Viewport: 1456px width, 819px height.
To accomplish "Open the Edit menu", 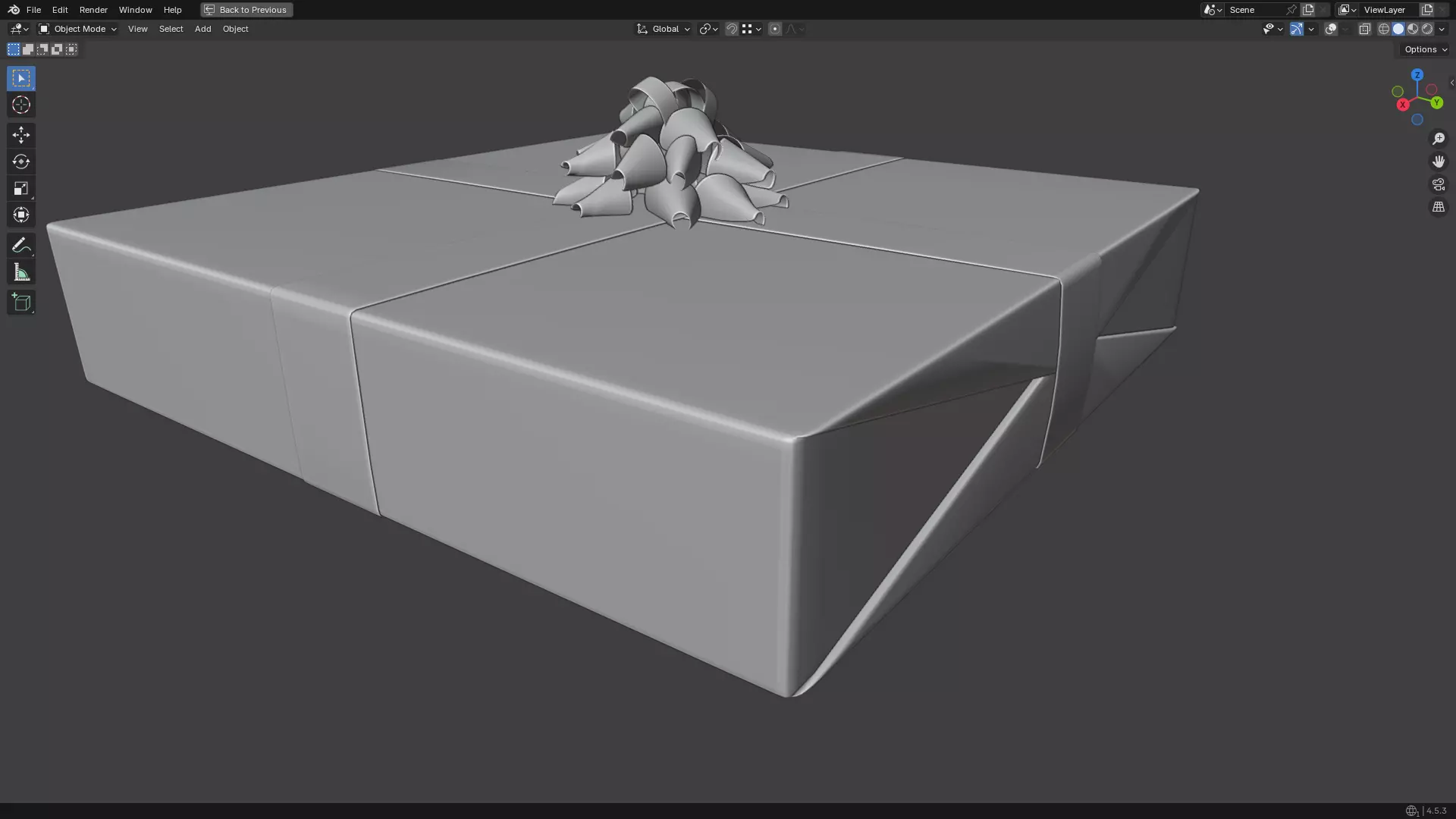I will (60, 10).
